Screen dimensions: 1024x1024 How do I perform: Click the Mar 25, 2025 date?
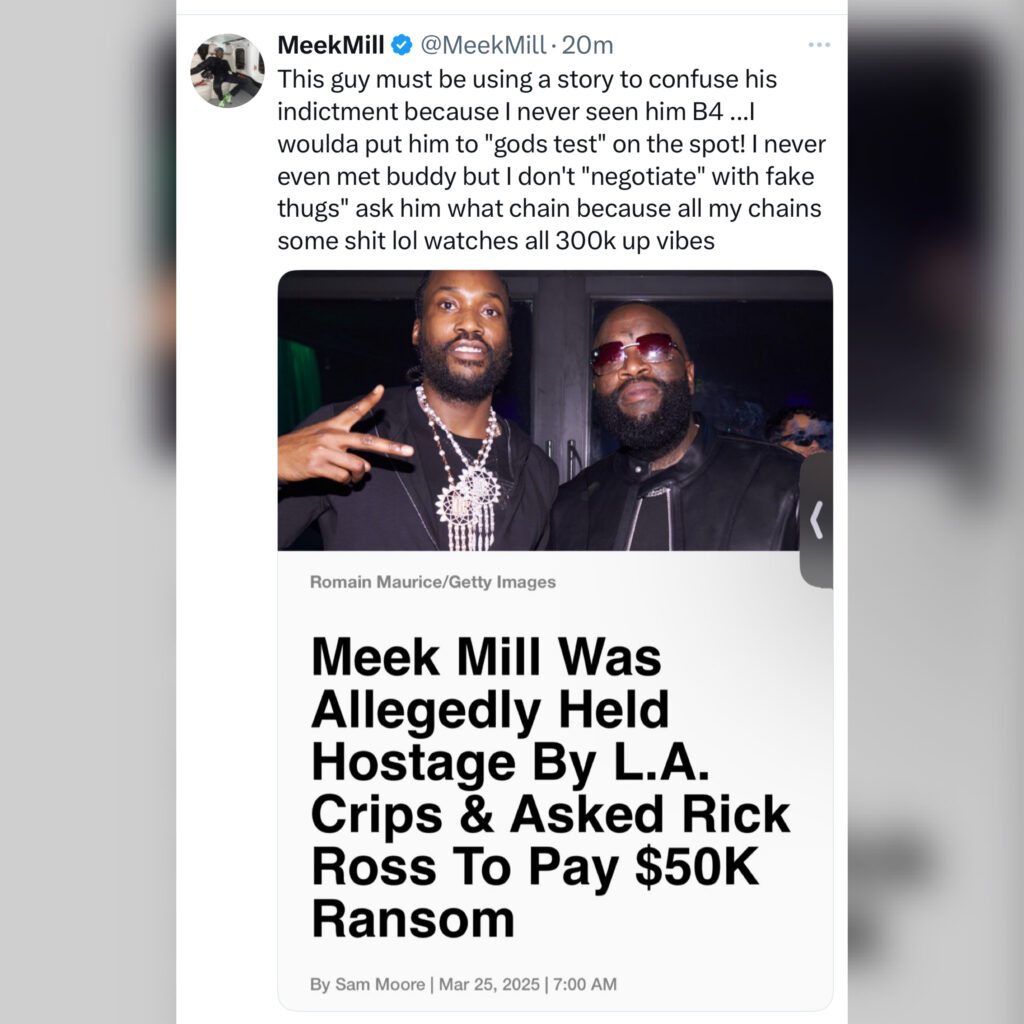pos(489,984)
